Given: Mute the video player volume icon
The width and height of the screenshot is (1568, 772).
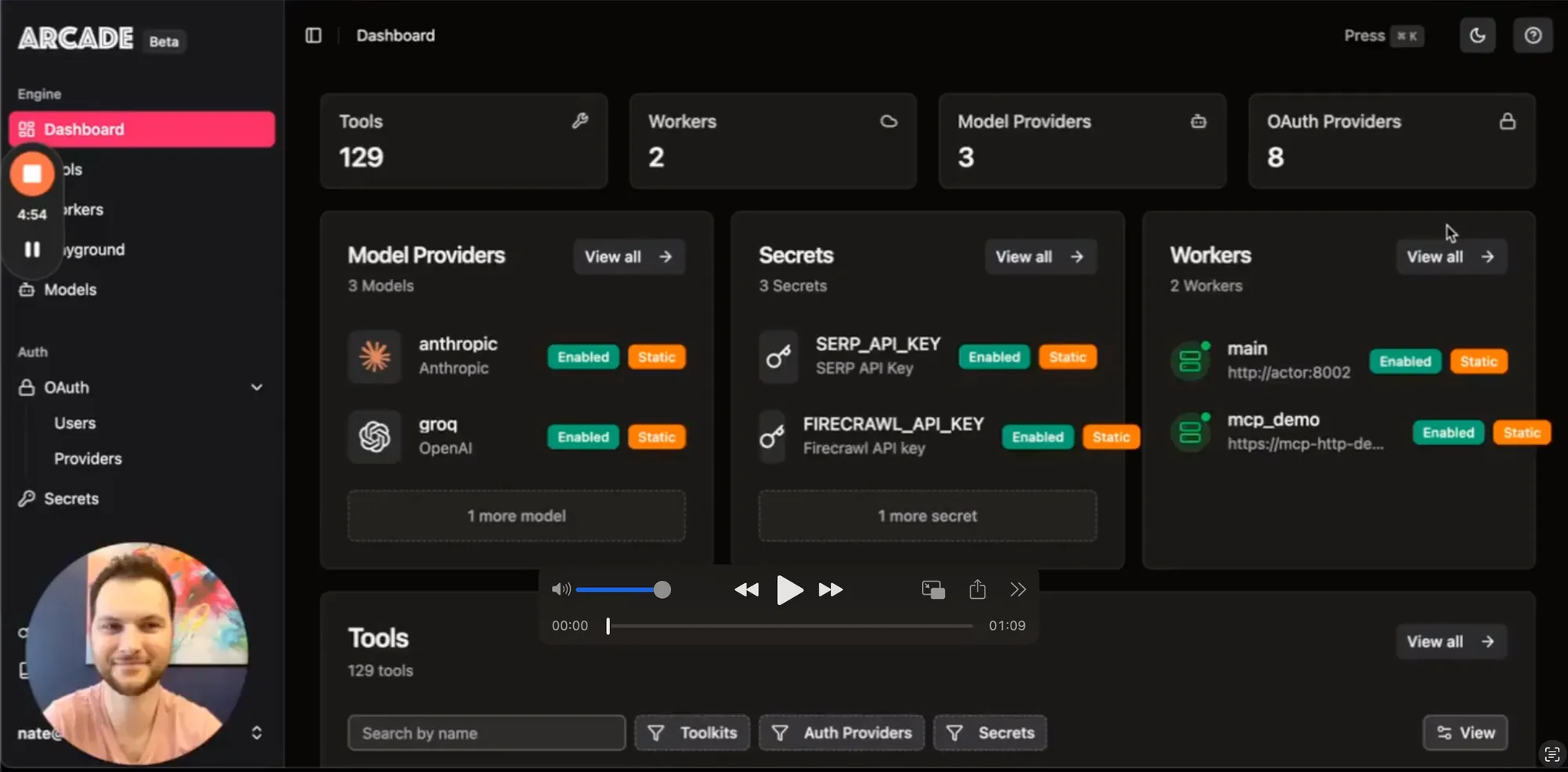Looking at the screenshot, I should pos(561,589).
